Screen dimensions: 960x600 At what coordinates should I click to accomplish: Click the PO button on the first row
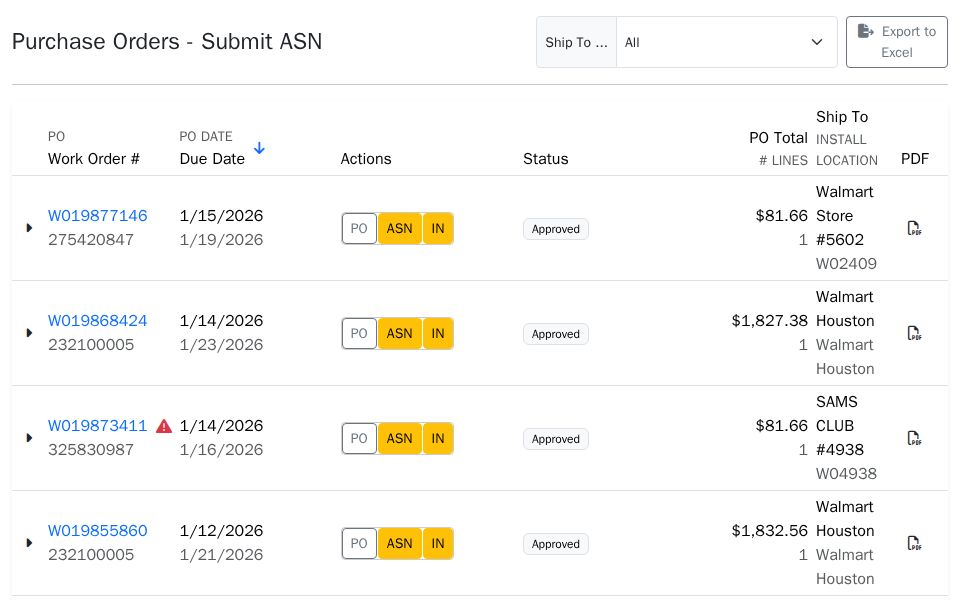[x=359, y=228]
